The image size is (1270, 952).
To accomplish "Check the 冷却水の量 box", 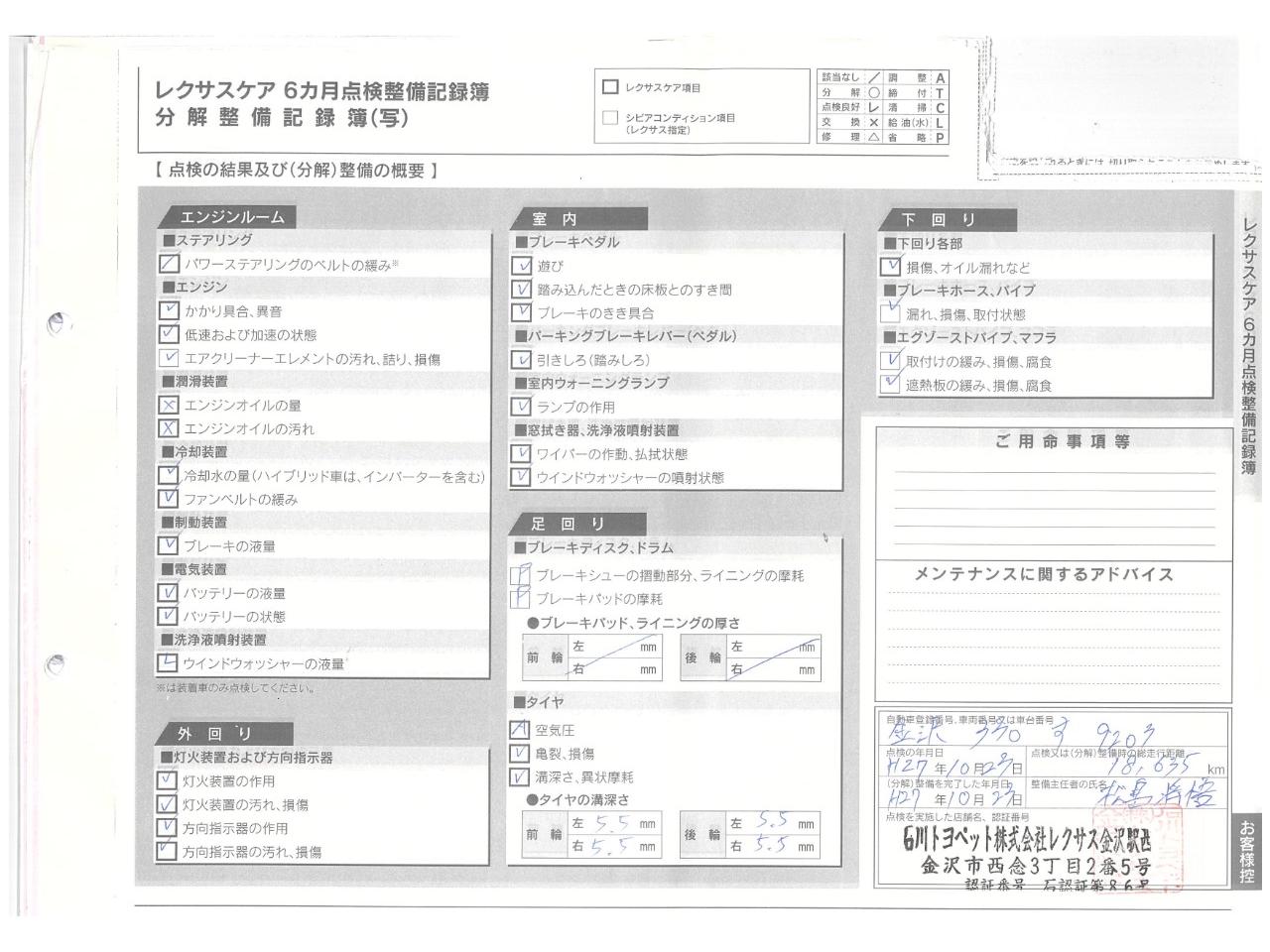I will point(168,475).
